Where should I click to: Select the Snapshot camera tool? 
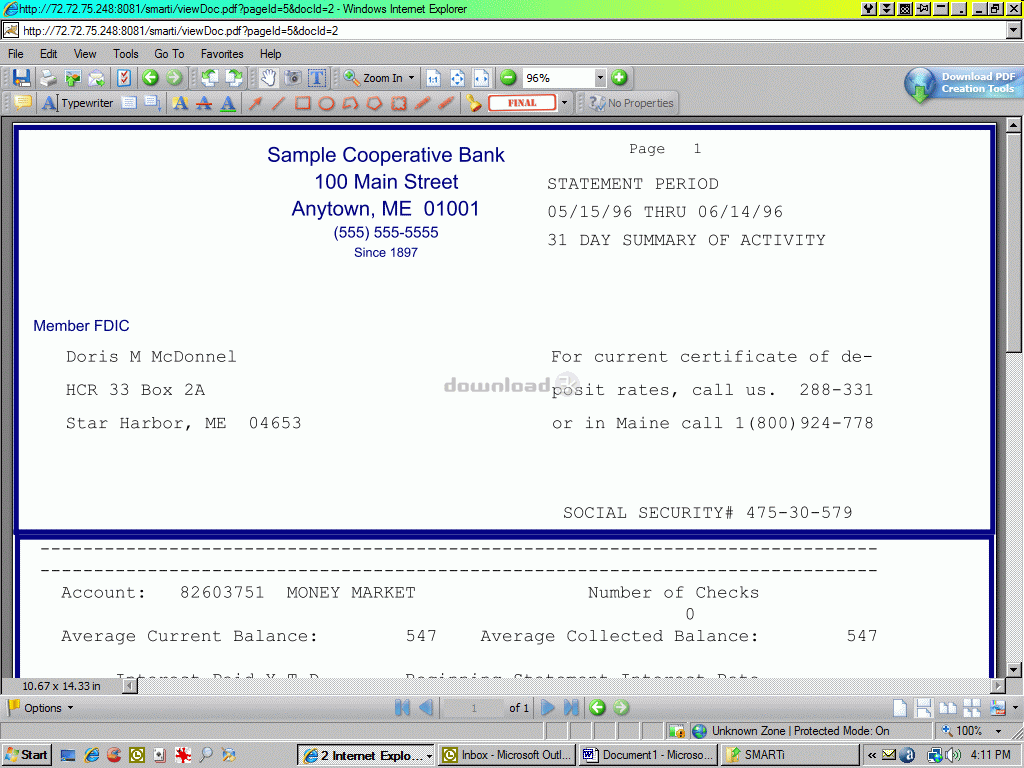click(x=293, y=78)
